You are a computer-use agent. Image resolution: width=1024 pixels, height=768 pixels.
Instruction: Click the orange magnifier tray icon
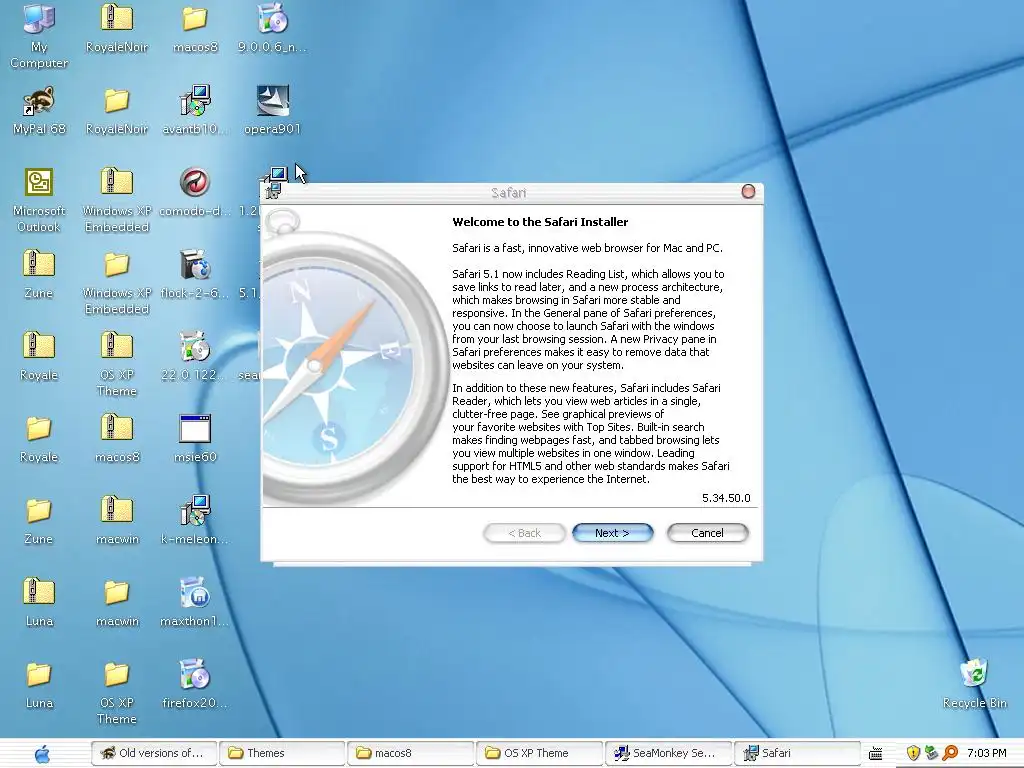coord(950,753)
